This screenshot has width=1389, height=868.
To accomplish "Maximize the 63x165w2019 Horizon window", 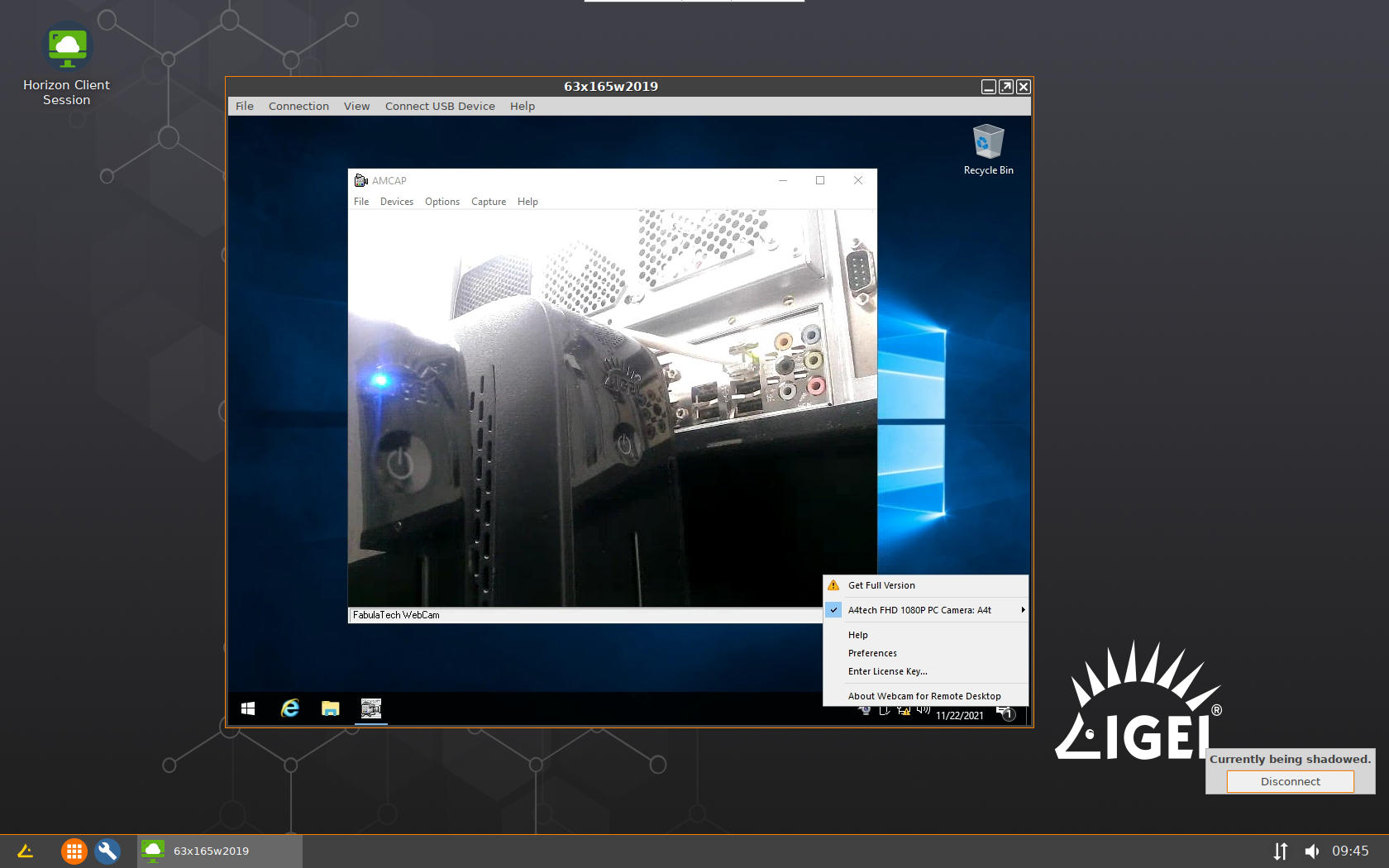I will 1006,87.
